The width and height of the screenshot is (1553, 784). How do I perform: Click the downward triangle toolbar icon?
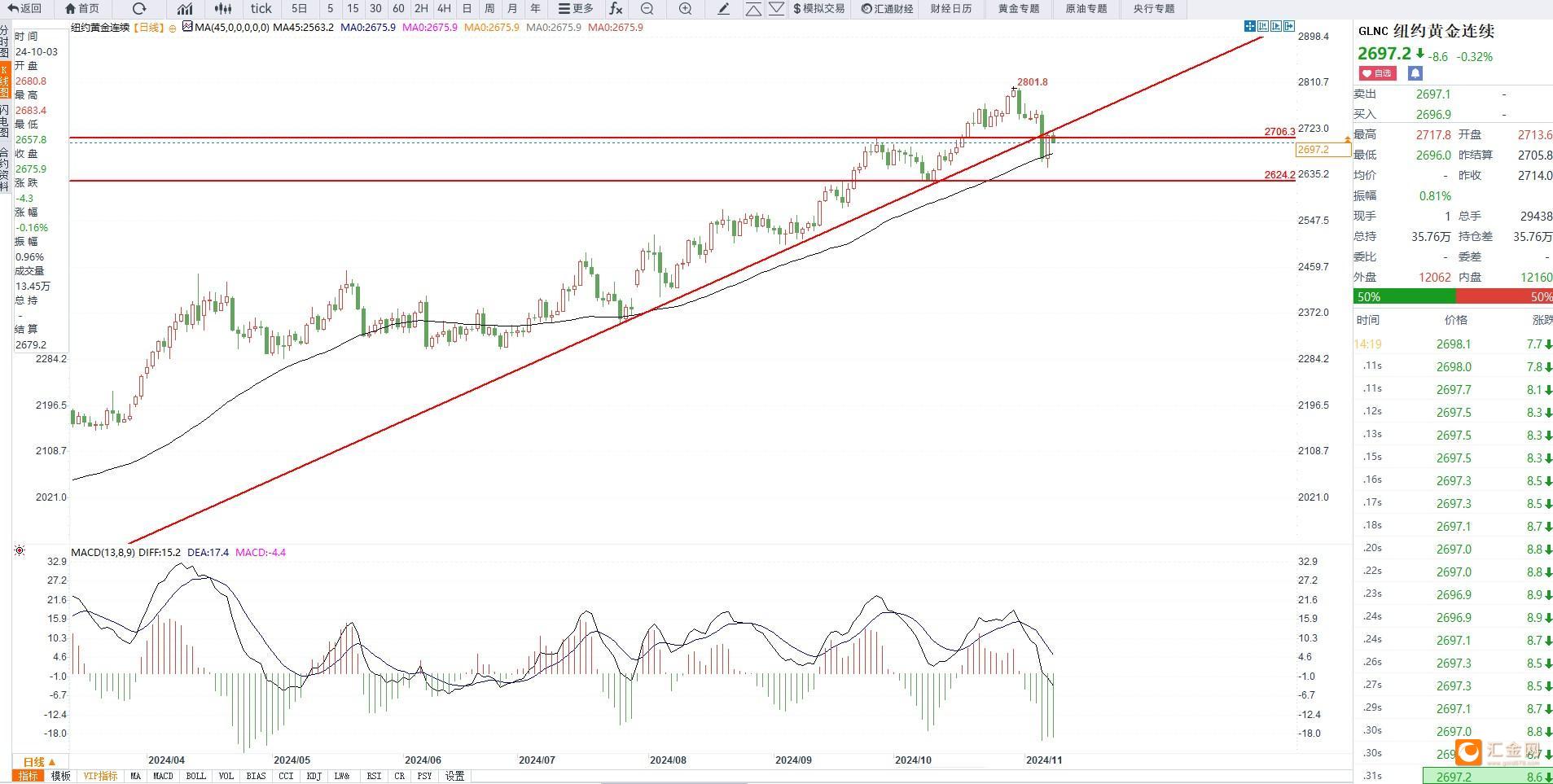[776, 9]
